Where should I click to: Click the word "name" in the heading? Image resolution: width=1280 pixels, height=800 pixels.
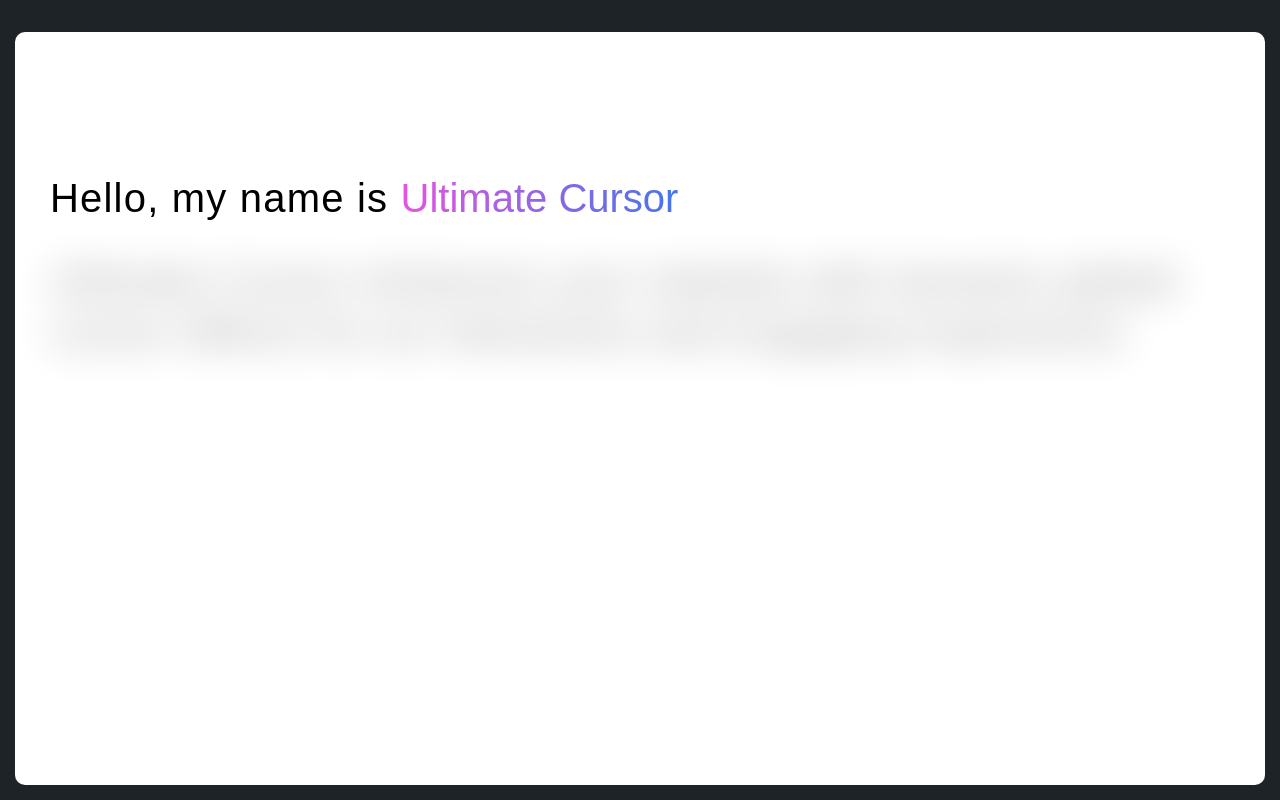[x=291, y=199]
